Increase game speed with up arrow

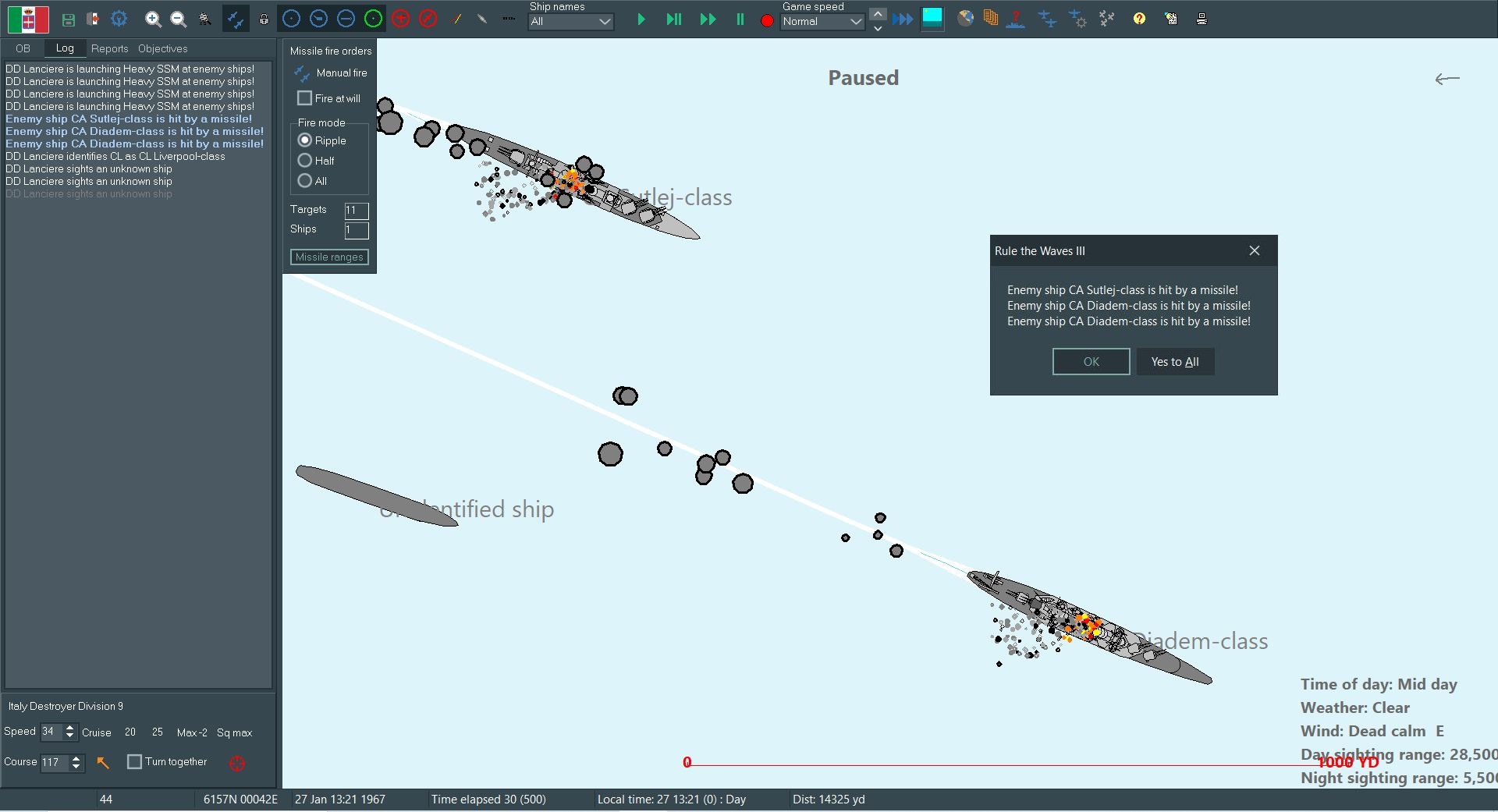click(x=878, y=13)
